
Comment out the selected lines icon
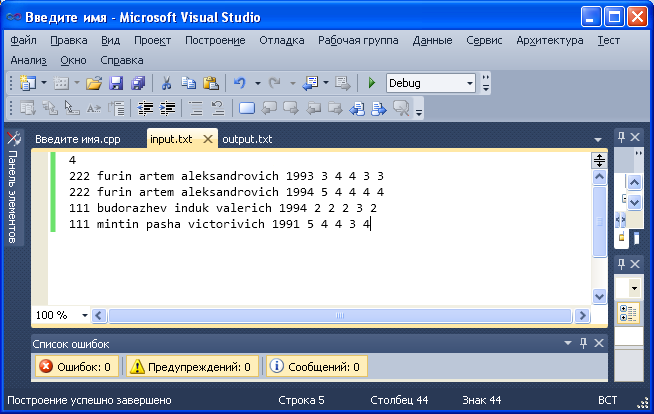pos(196,109)
